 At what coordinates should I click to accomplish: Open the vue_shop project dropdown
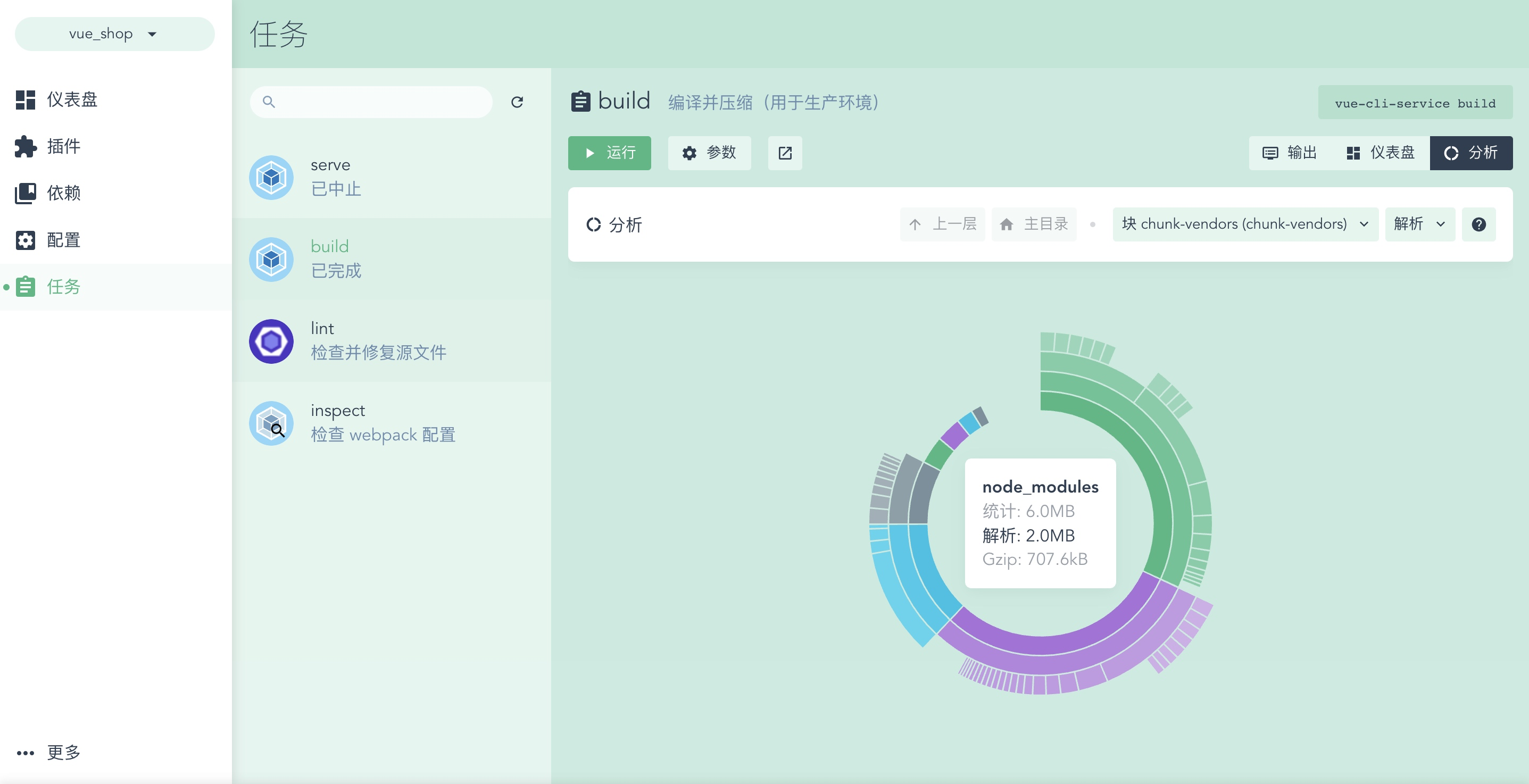coord(114,34)
